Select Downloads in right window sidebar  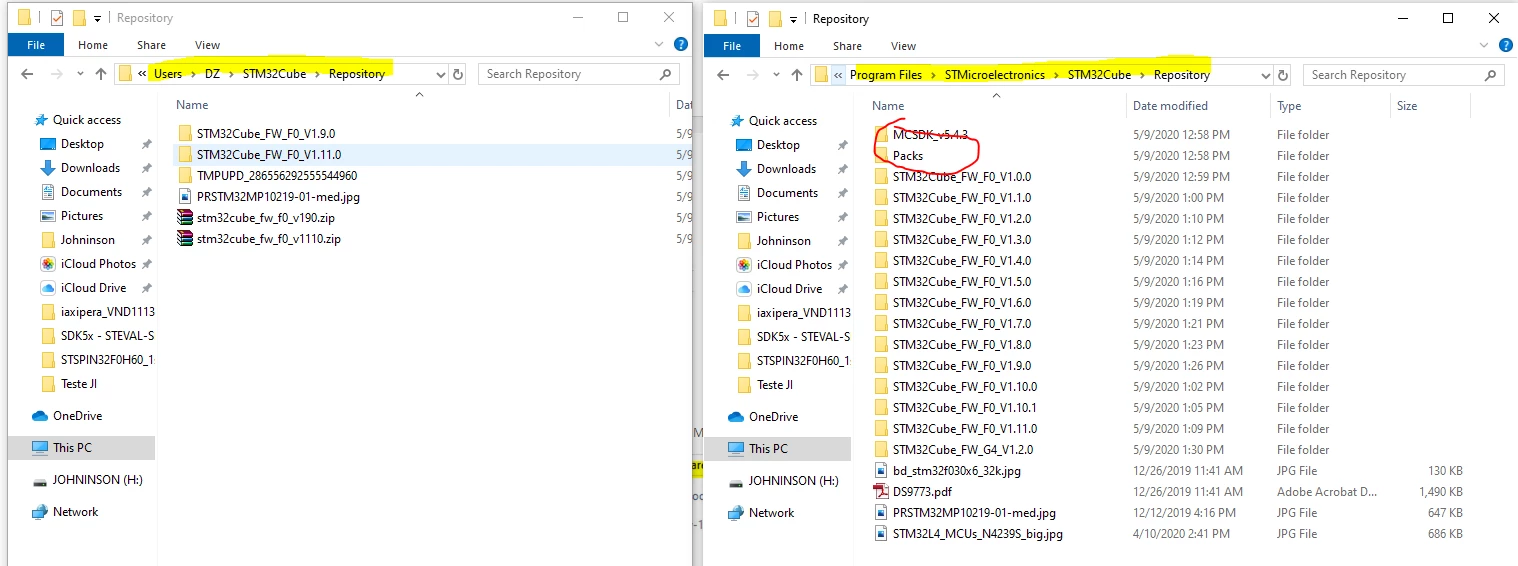pyautogui.click(x=786, y=169)
